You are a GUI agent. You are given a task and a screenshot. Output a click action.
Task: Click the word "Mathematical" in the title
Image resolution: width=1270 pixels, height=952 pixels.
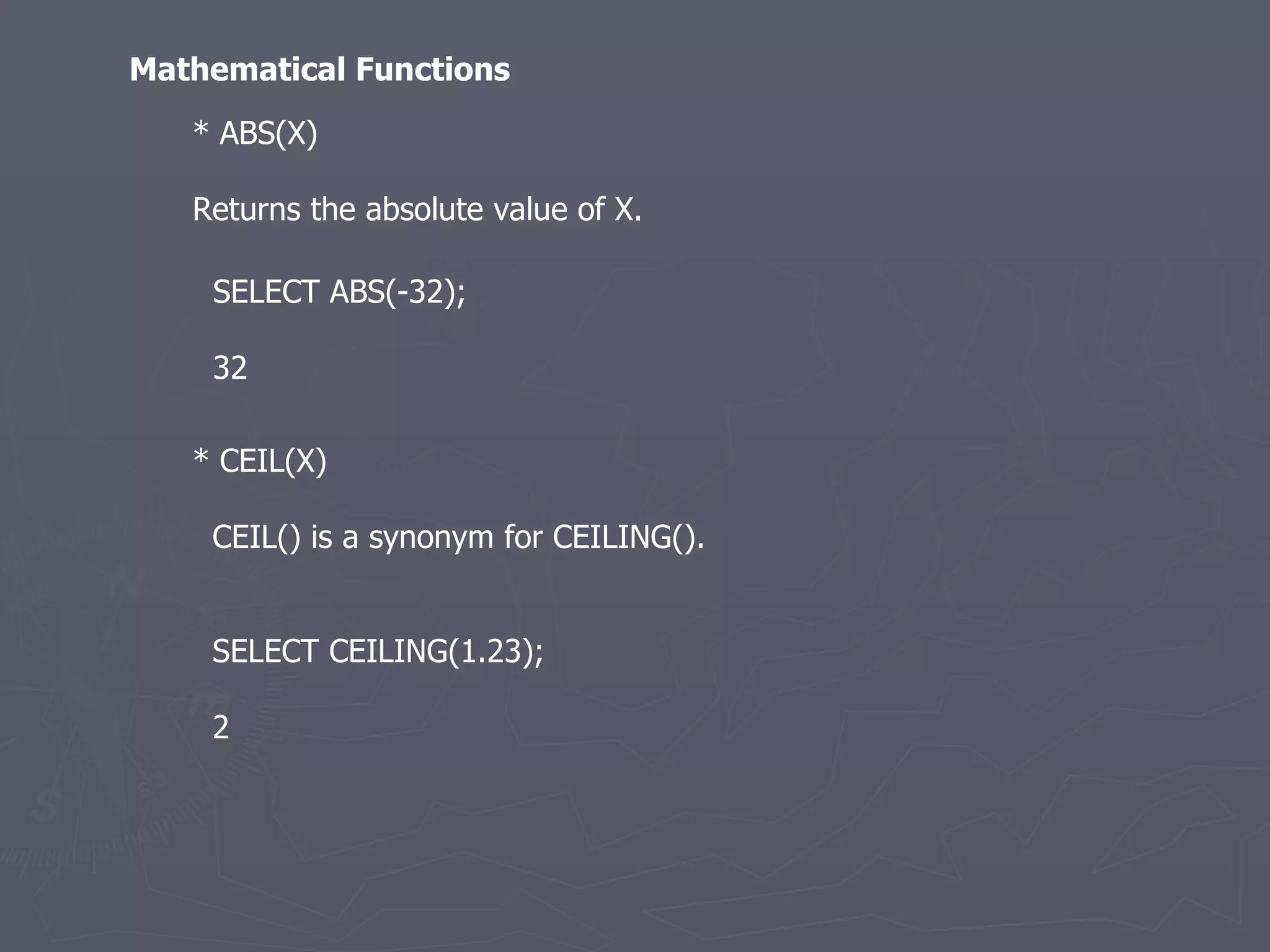[237, 69]
